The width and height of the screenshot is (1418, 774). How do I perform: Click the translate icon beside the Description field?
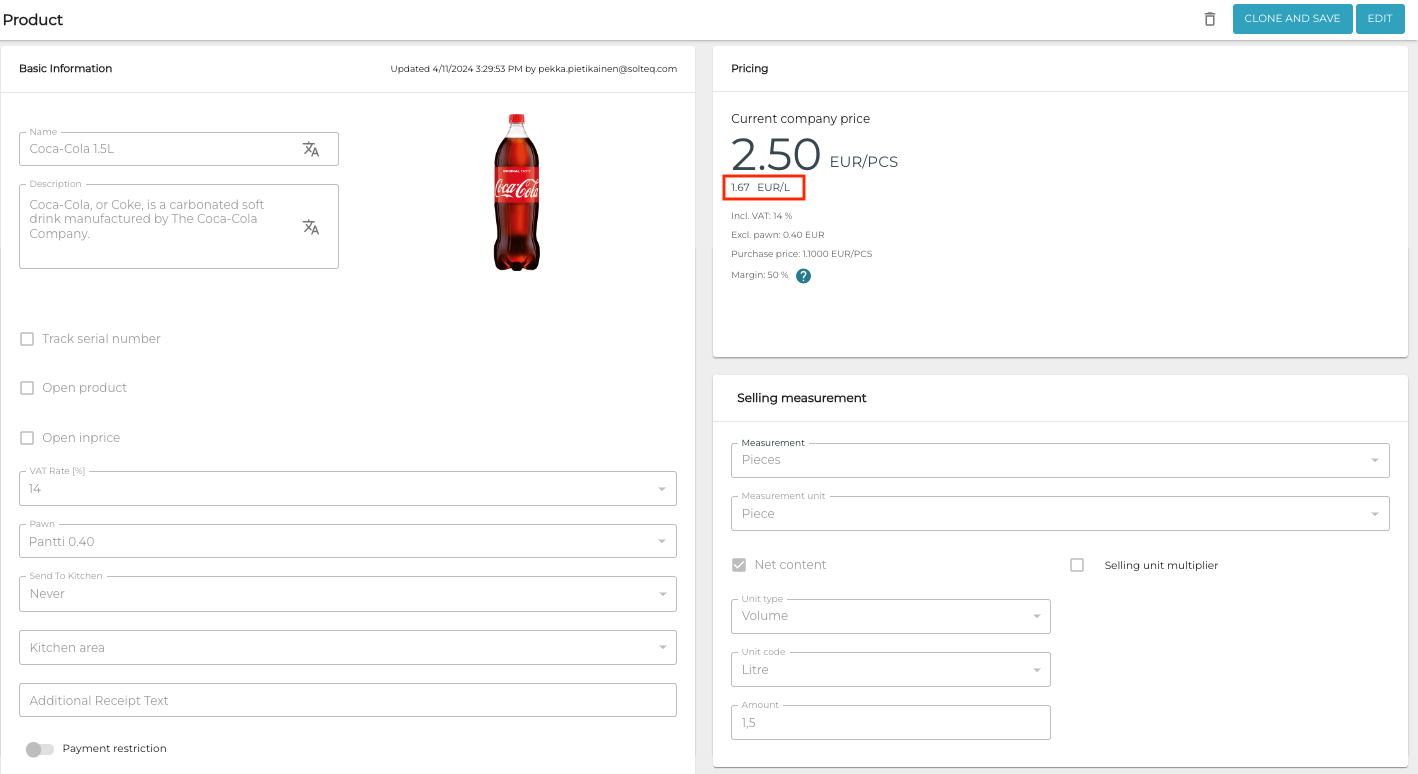(x=312, y=227)
